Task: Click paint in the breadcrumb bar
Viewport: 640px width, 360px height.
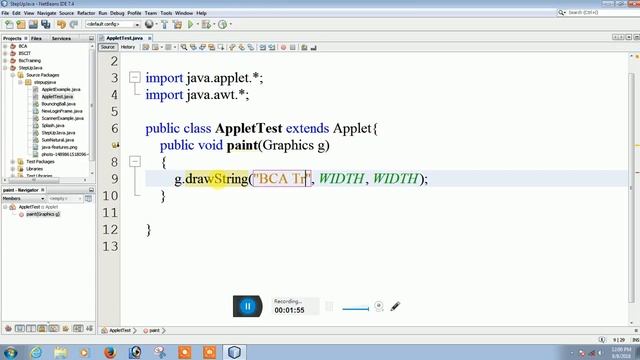Action: [x=154, y=330]
